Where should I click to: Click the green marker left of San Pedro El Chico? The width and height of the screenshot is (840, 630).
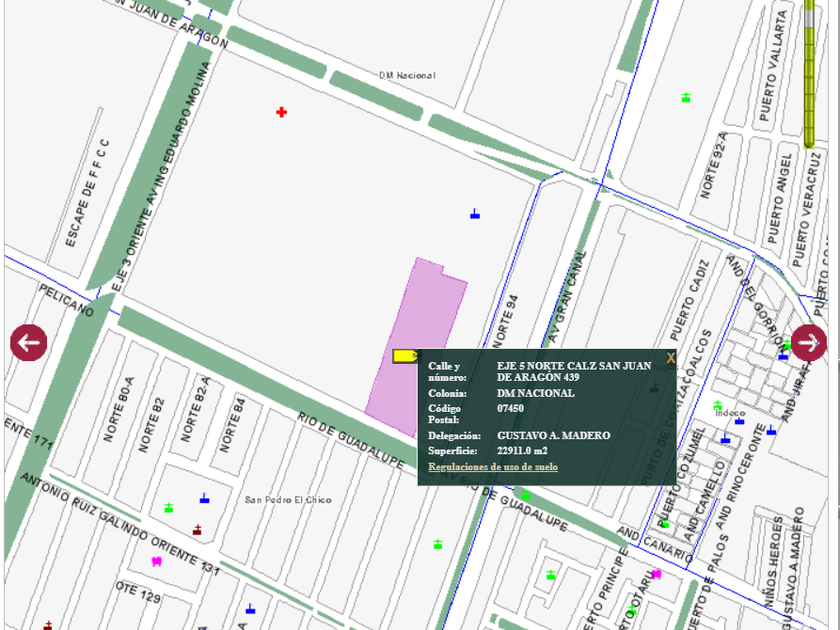click(169, 507)
